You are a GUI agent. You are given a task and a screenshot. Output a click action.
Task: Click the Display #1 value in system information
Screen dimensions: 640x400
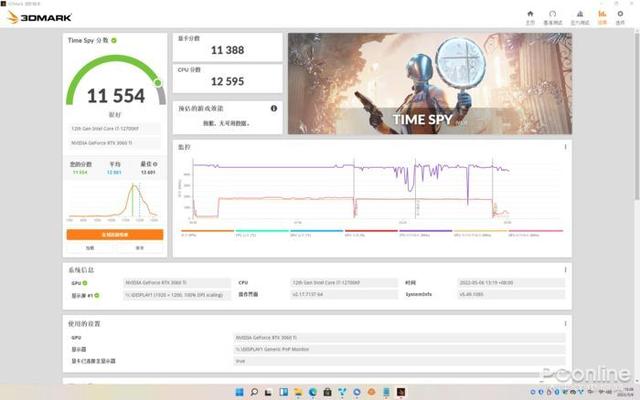pyautogui.click(x=177, y=295)
